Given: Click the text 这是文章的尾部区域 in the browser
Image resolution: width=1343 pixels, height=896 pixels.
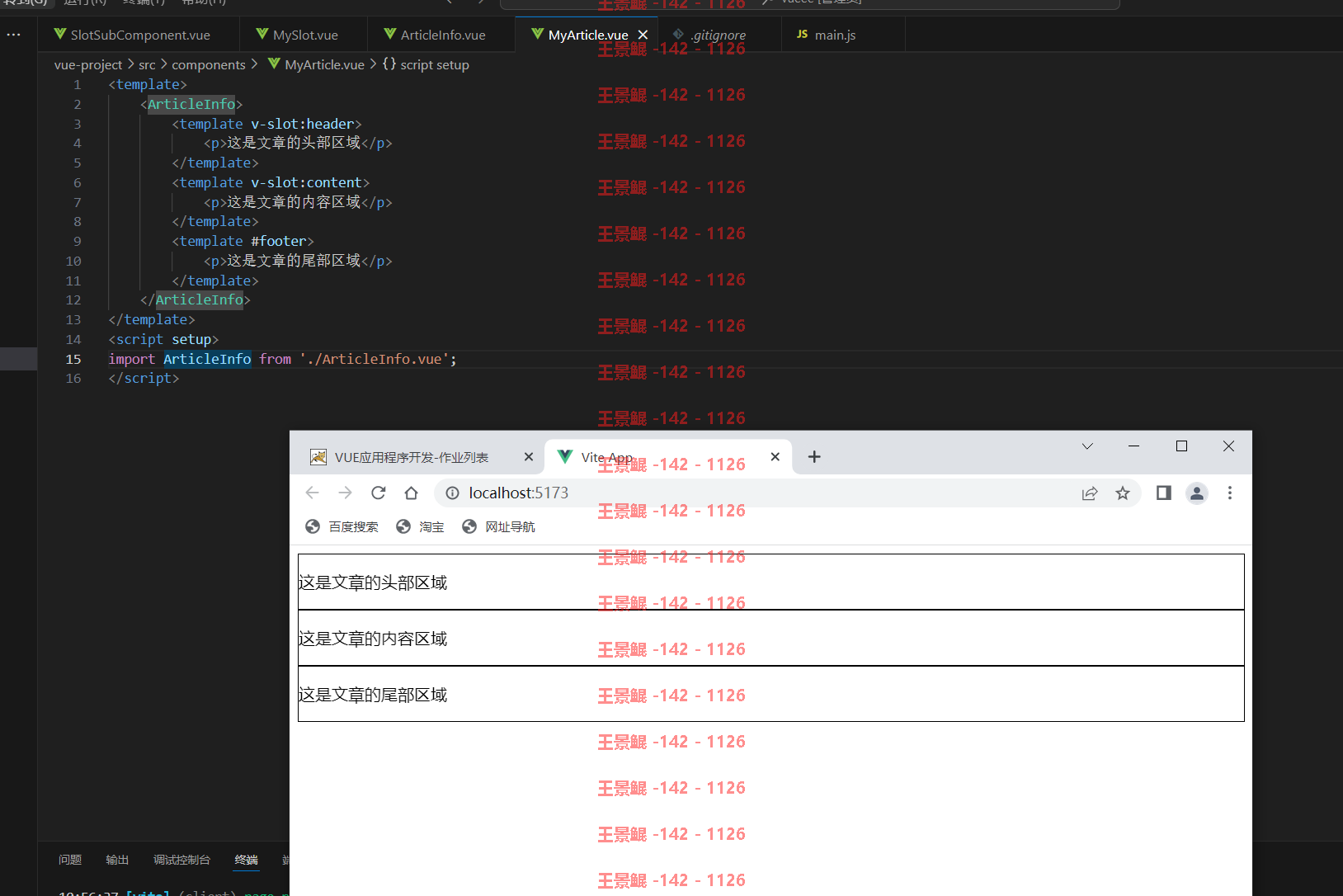Looking at the screenshot, I should point(373,695).
